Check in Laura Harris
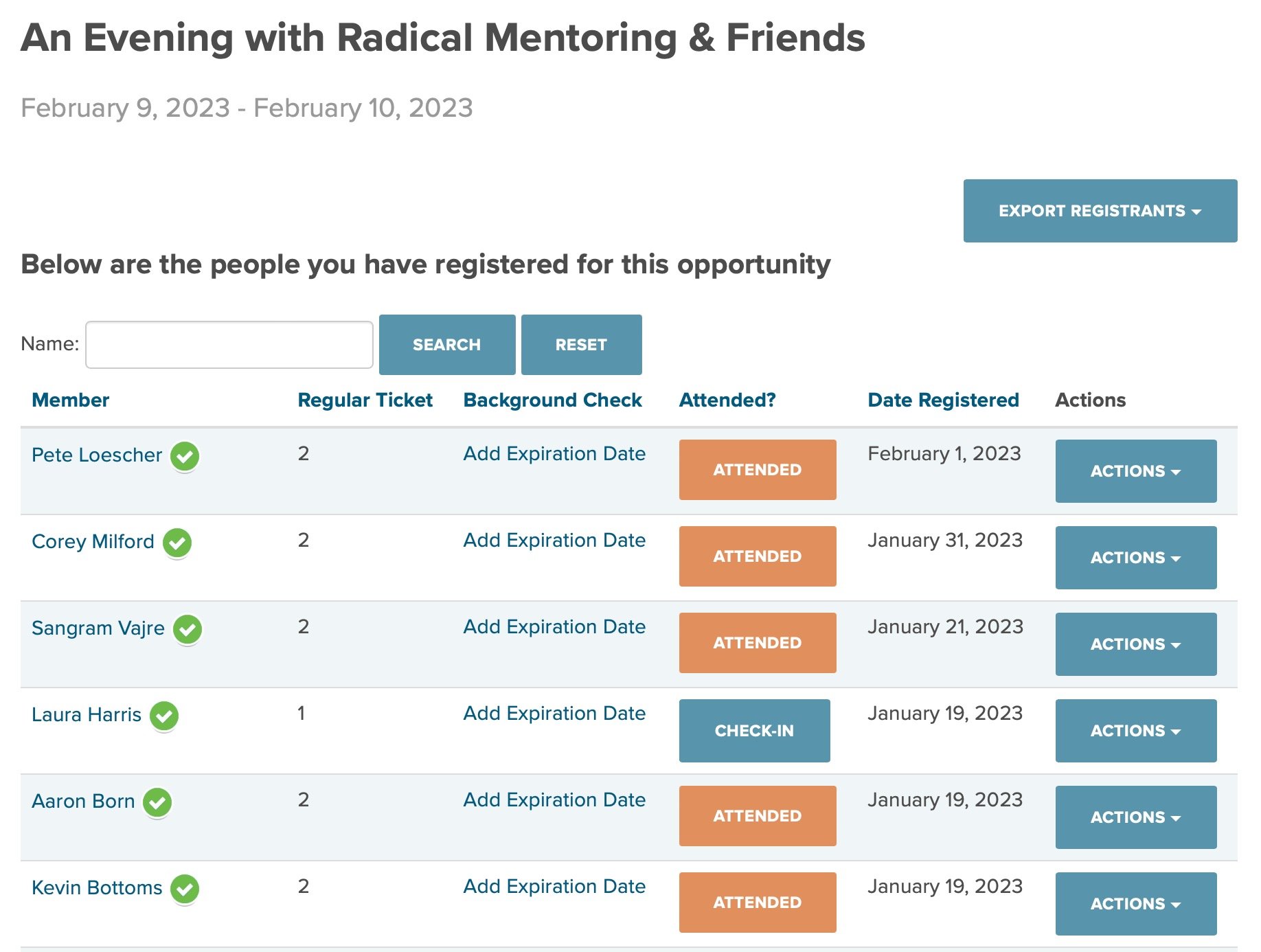Image resolution: width=1261 pixels, height=952 pixels. [x=754, y=730]
